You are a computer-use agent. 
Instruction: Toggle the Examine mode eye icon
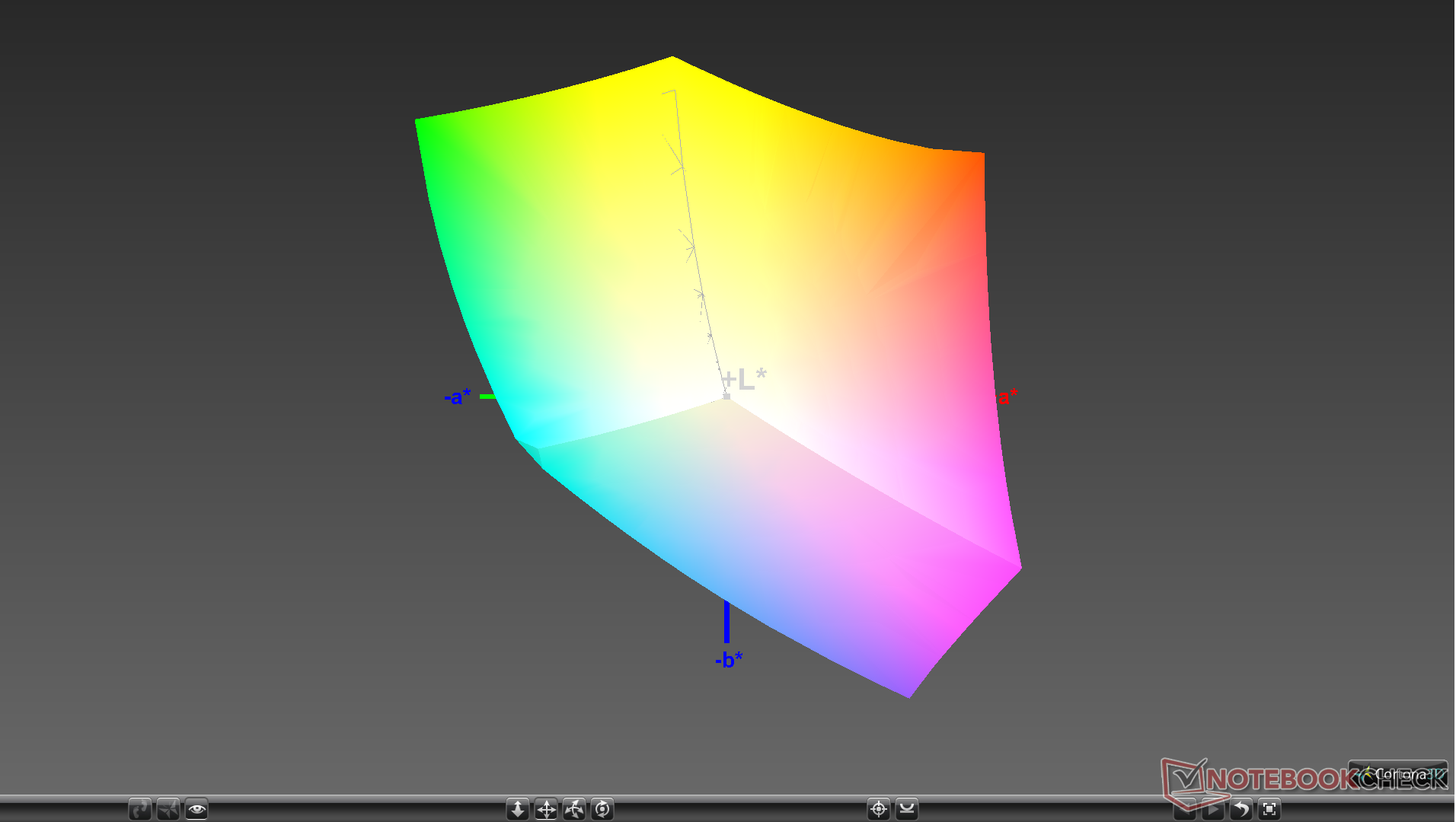point(196,809)
